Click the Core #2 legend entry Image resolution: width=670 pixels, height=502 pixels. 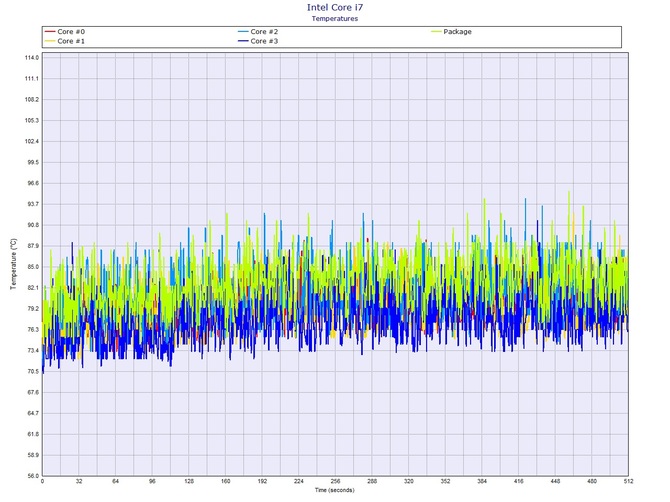coord(258,32)
